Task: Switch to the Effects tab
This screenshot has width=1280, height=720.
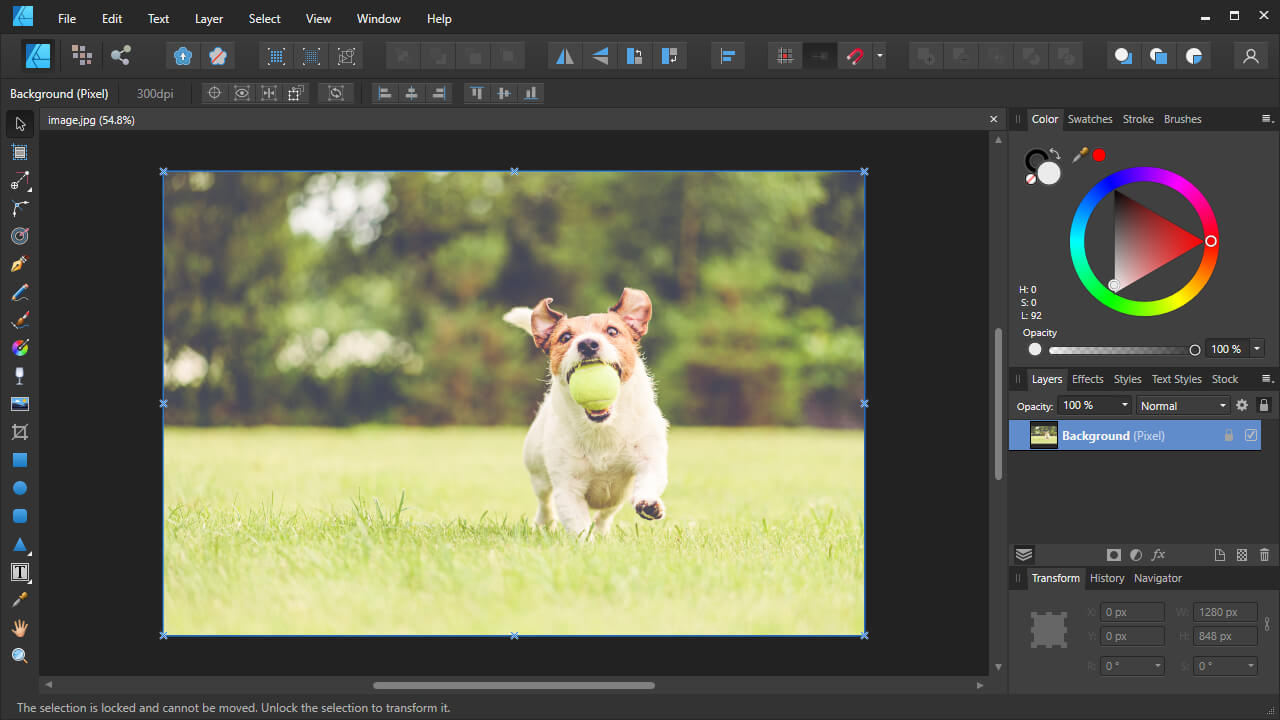Action: [x=1088, y=379]
